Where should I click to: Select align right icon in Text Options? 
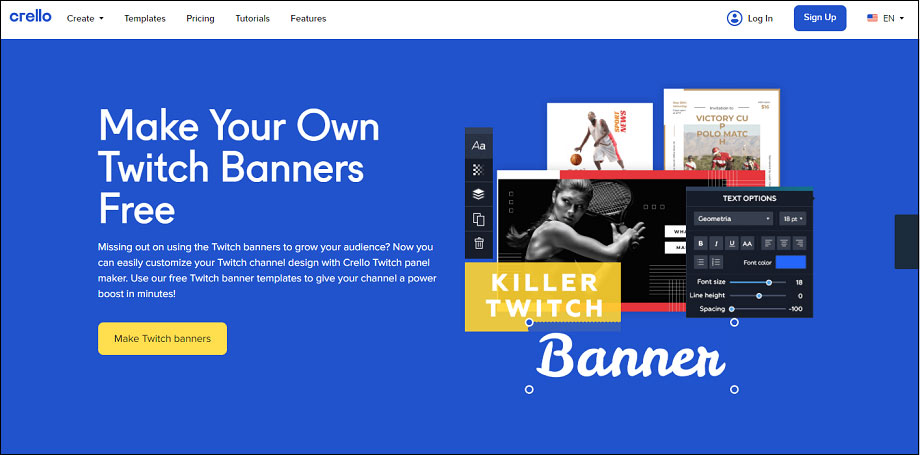tap(799, 243)
